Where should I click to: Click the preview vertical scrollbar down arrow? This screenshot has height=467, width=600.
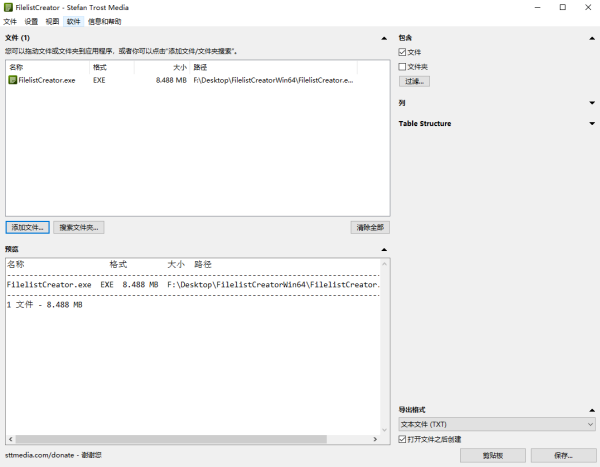385,430
